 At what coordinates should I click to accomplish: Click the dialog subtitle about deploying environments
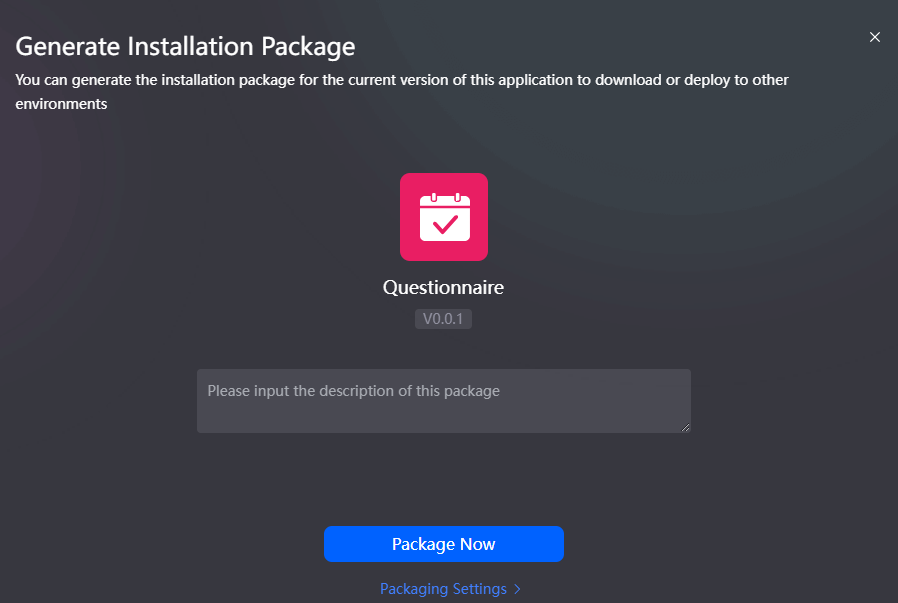coord(401,92)
